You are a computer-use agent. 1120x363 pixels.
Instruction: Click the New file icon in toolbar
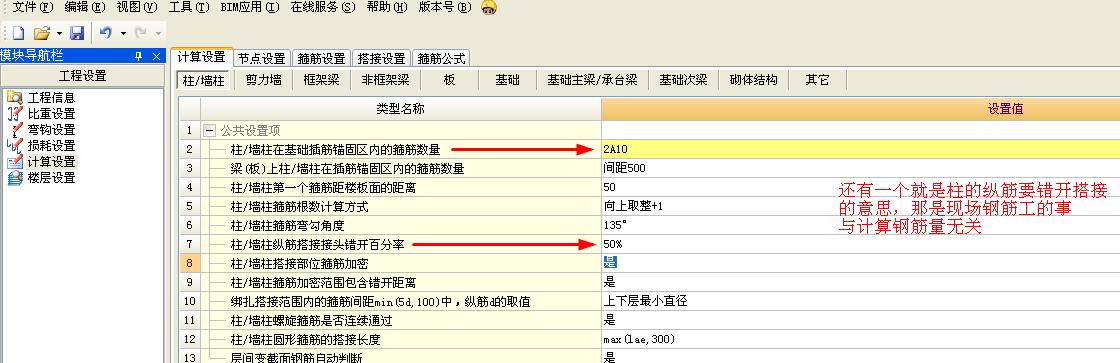[18, 33]
